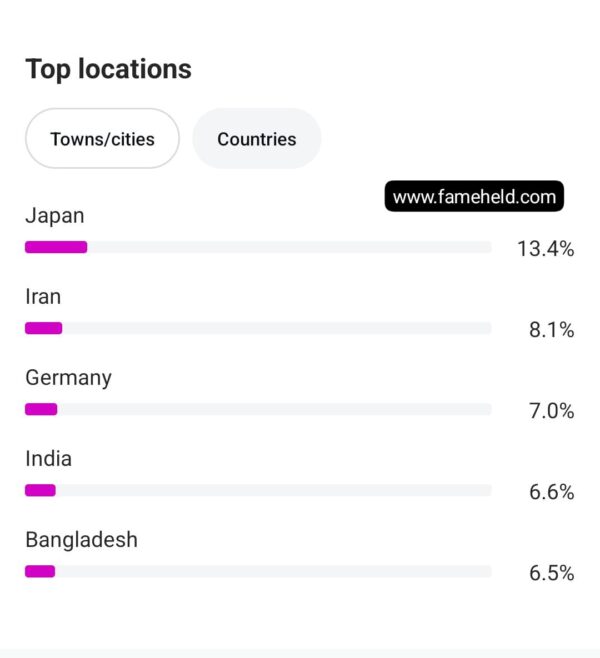Screen dimensions: 600x658
Task: Select the Bangladesh country label
Action: 81,540
